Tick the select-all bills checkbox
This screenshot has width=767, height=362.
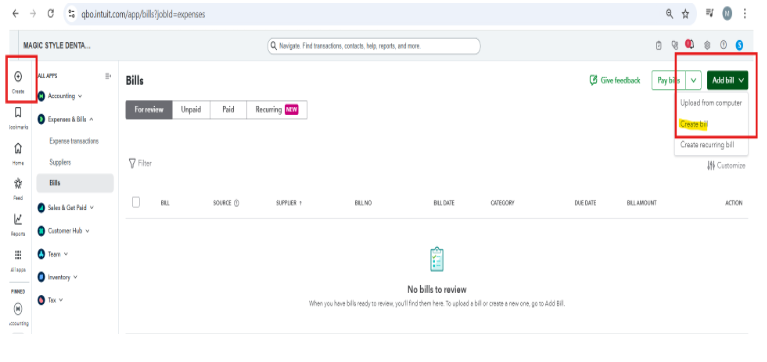tap(136, 202)
